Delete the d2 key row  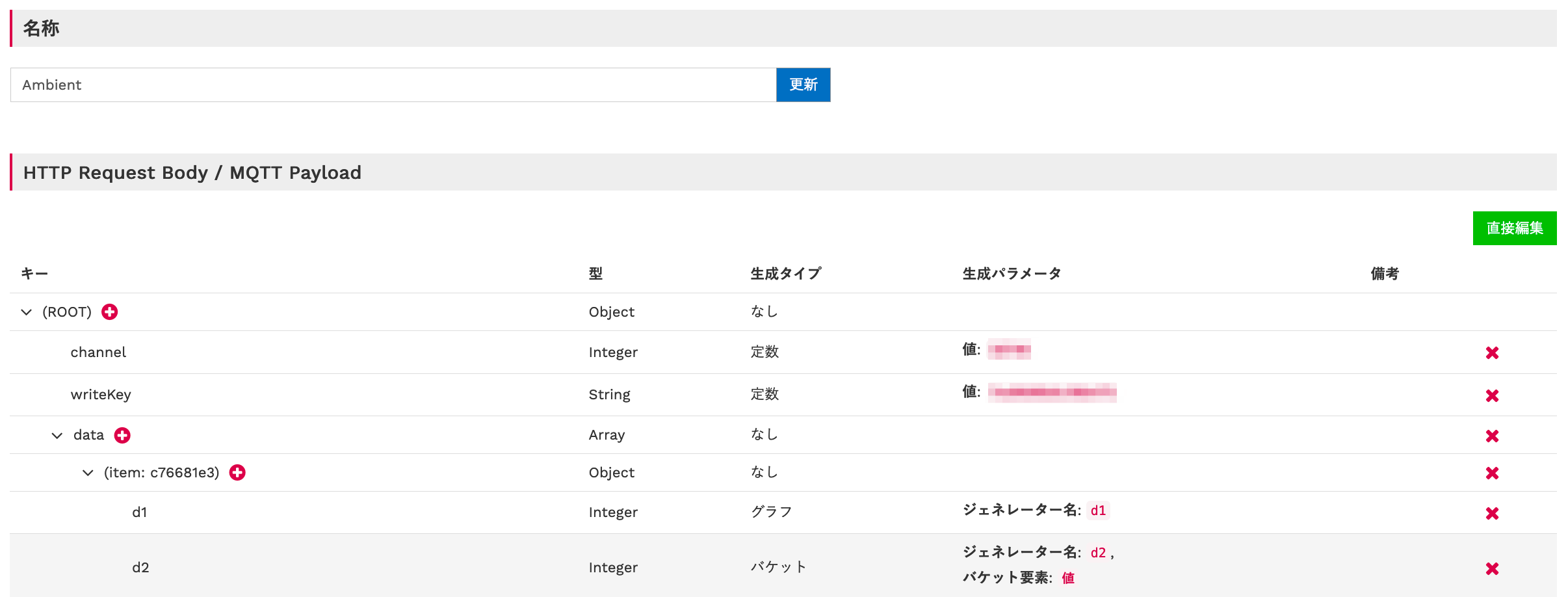(x=1492, y=568)
